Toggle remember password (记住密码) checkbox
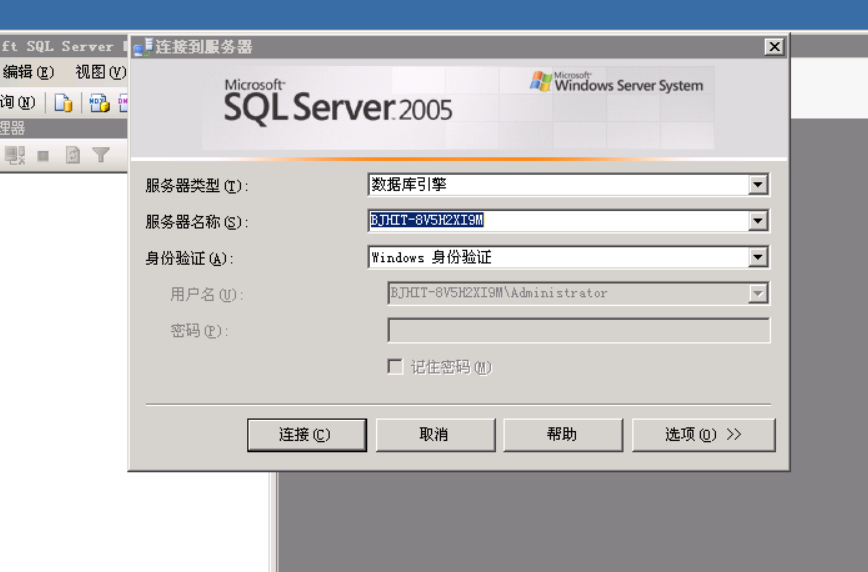The width and height of the screenshot is (868, 572). click(395, 367)
